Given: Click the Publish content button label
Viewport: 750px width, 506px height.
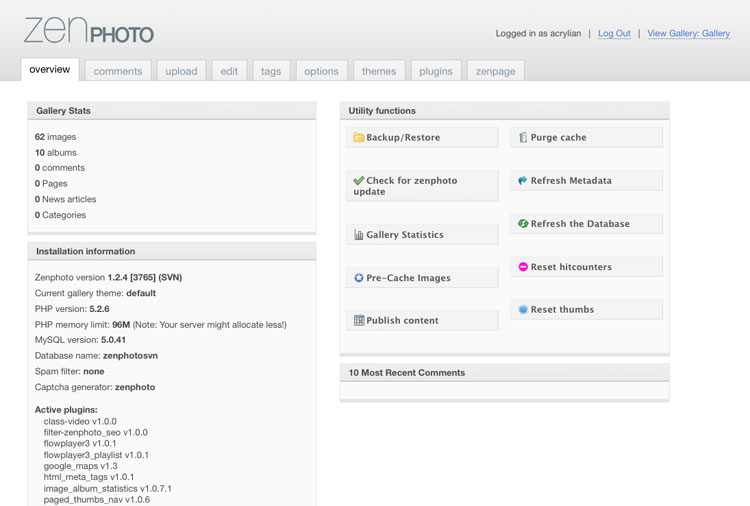Looking at the screenshot, I should click(402, 320).
